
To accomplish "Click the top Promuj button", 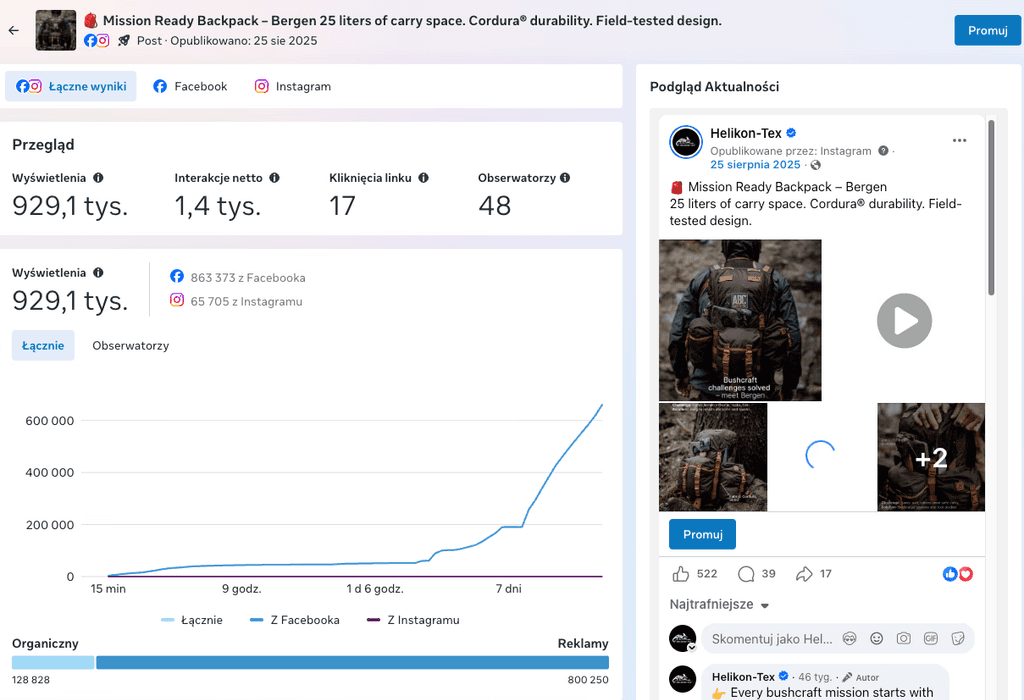I will point(987,31).
